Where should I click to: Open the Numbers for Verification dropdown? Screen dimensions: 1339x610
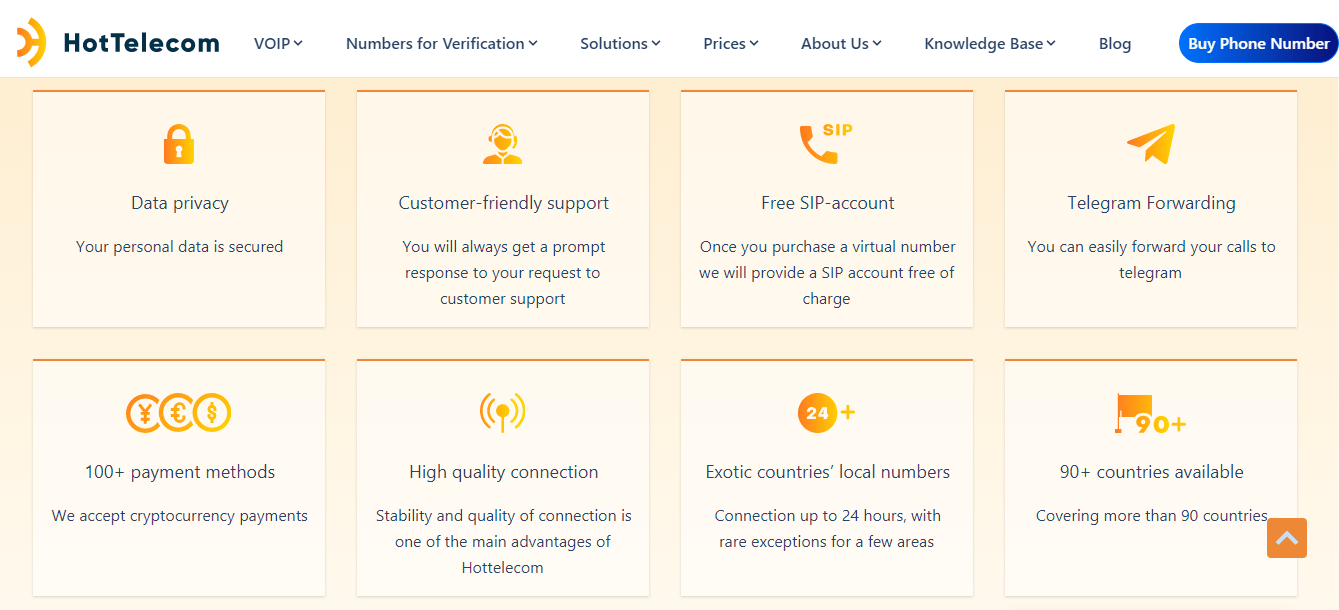(x=441, y=43)
